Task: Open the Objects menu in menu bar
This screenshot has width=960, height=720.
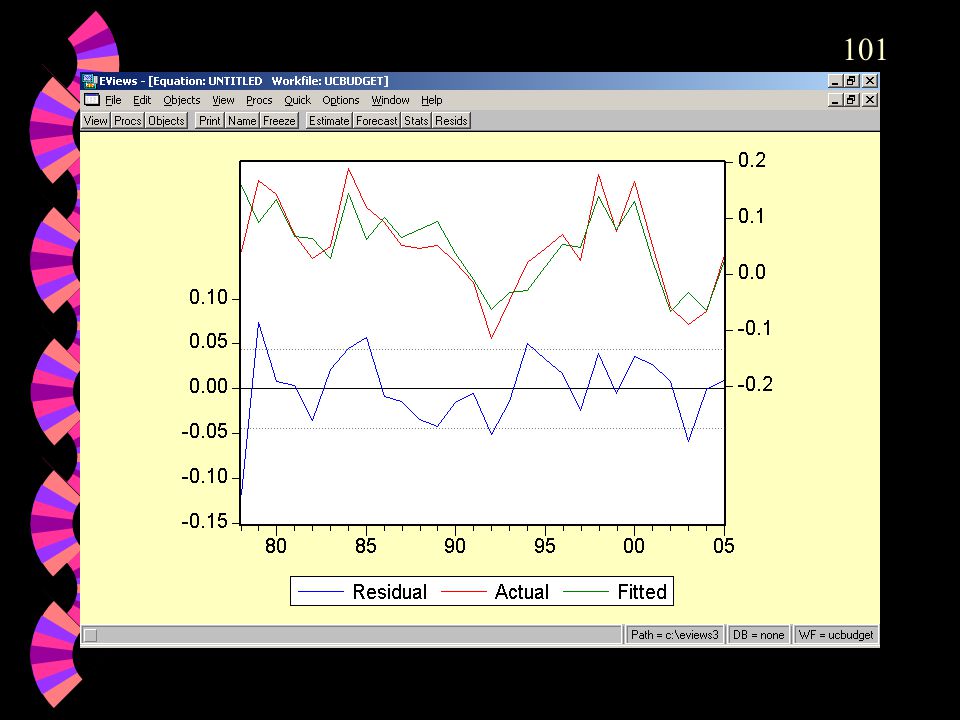Action: pos(181,100)
